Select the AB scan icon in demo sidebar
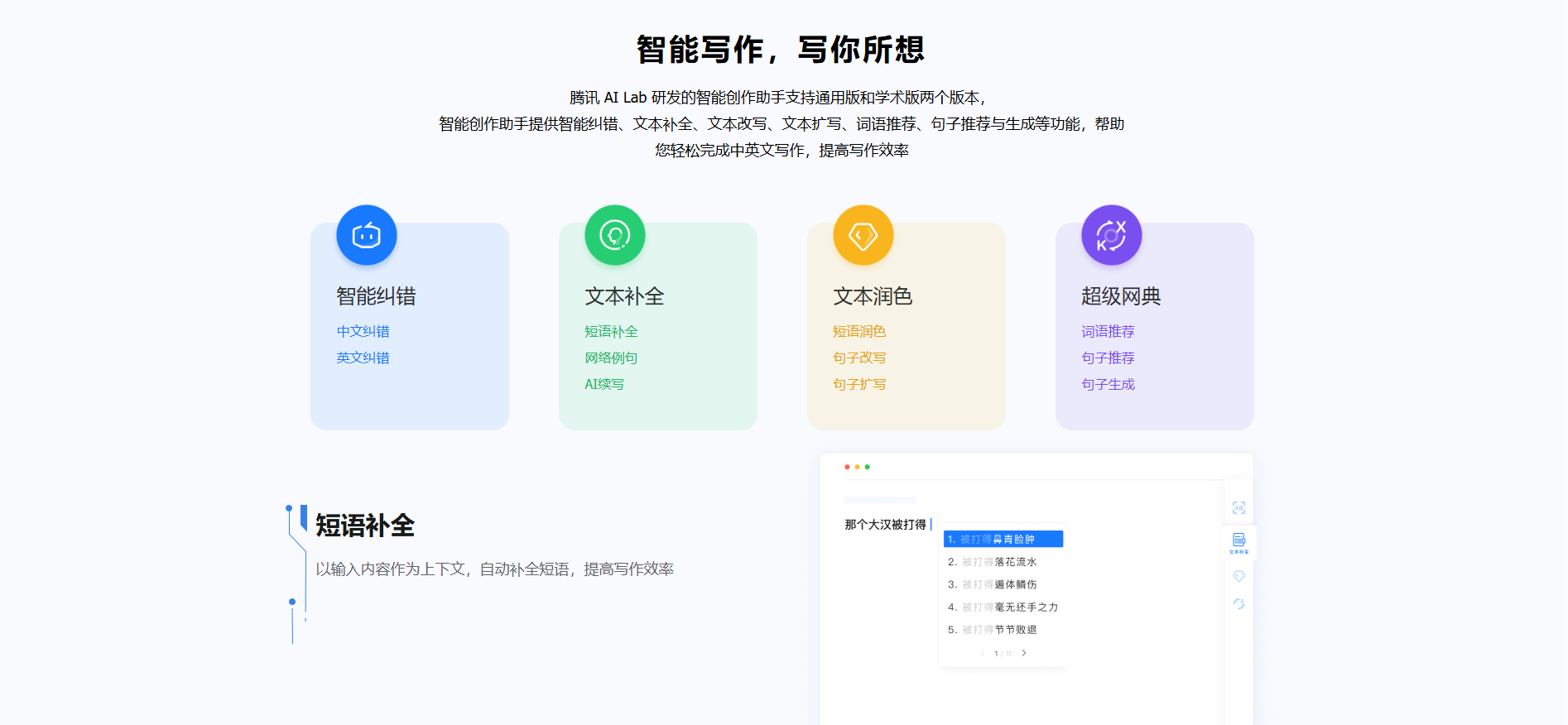1568x725 pixels. point(1239,507)
